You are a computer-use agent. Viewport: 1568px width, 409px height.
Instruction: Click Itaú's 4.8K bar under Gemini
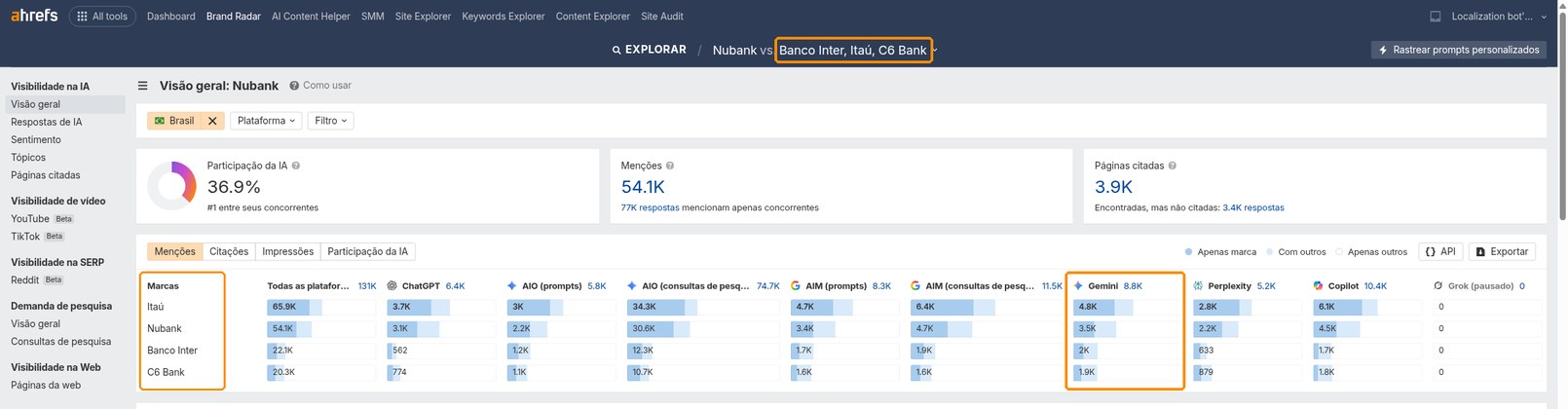(x=1127, y=307)
